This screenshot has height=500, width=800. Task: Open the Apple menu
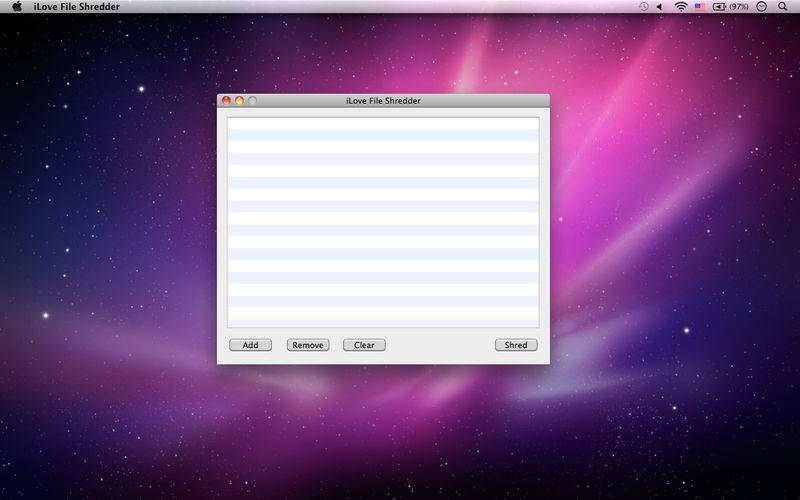point(17,7)
